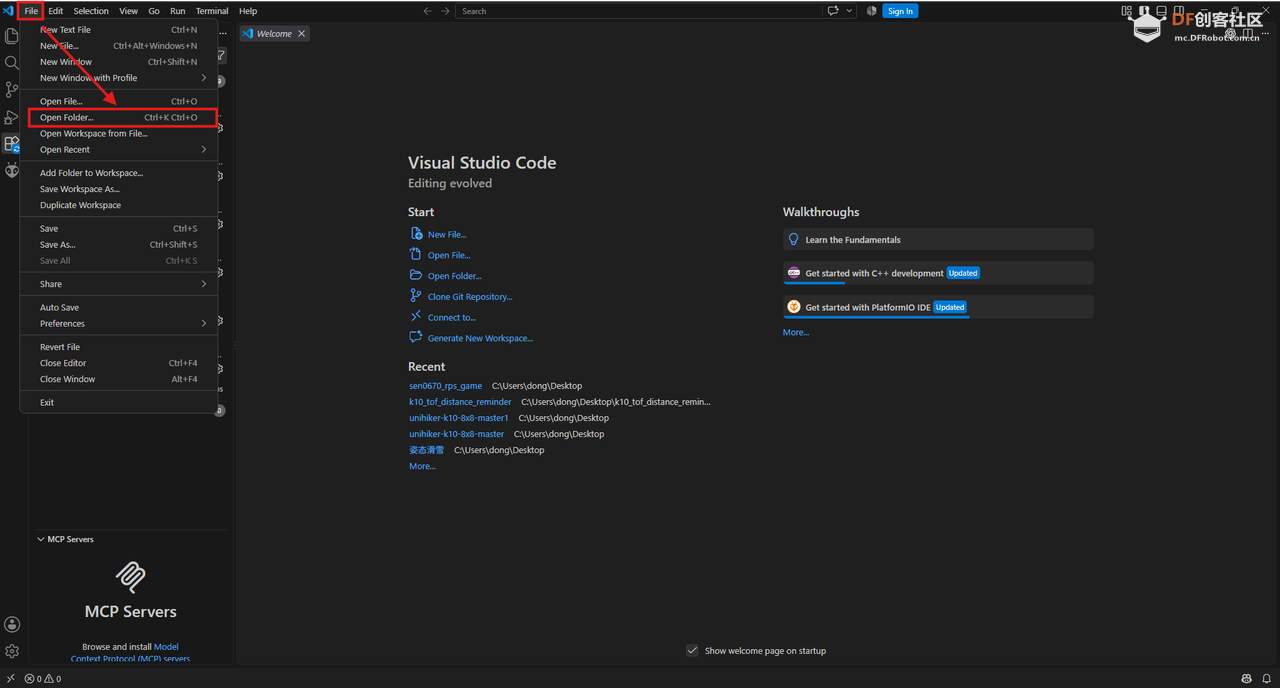The image size is (1280, 688).
Task: Open Get started with C++ development walkthrough
Action: click(938, 273)
